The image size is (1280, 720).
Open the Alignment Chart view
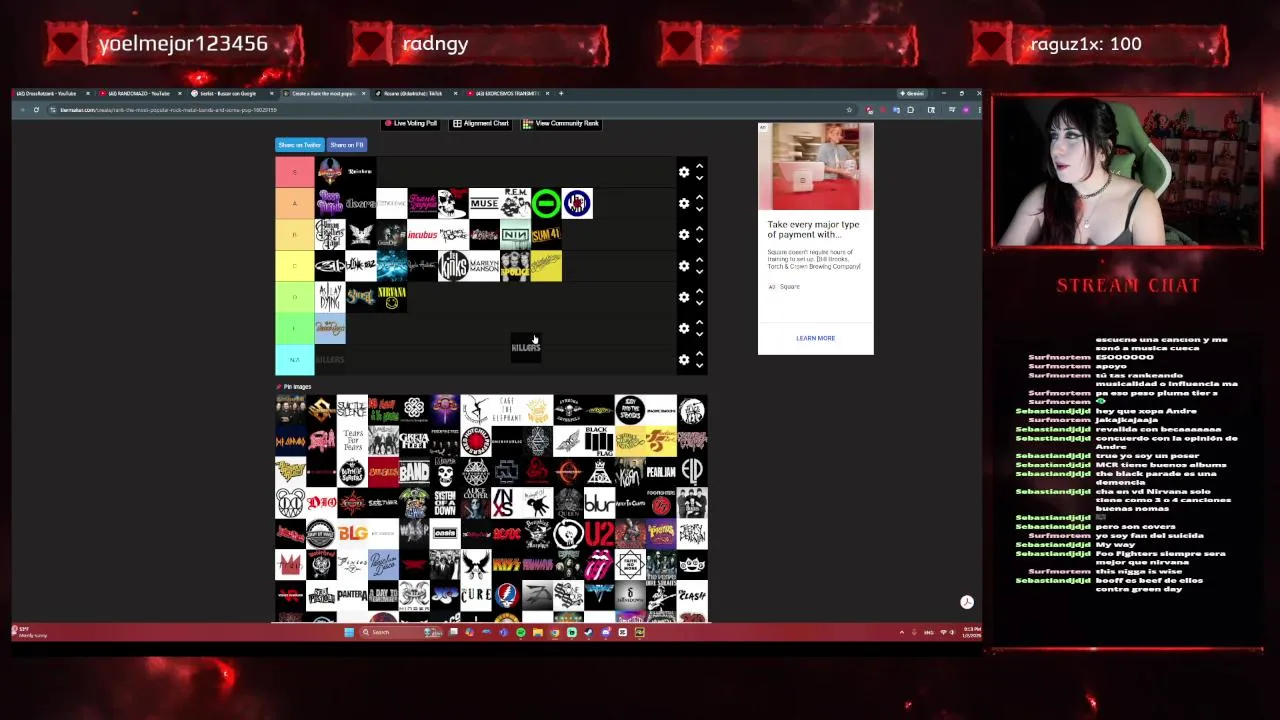point(481,123)
